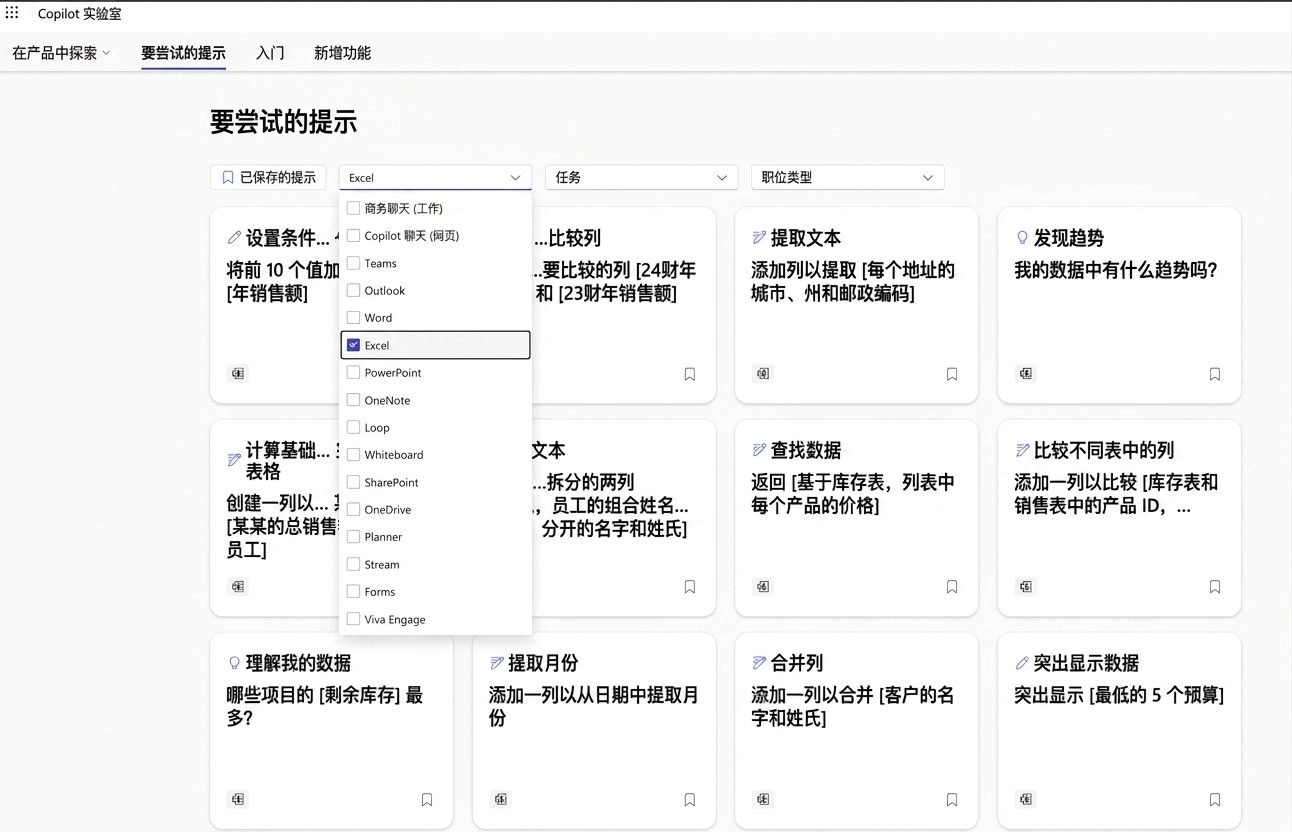1292x832 pixels.
Task: Click Excel icon on 合并列 card
Action: [x=763, y=799]
